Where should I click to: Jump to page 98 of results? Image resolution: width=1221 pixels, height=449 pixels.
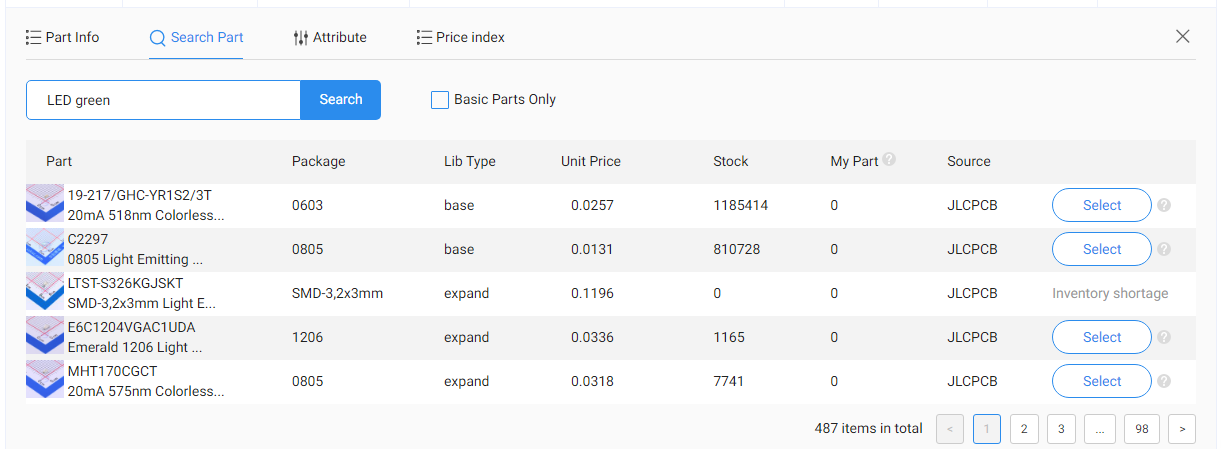tap(1142, 429)
